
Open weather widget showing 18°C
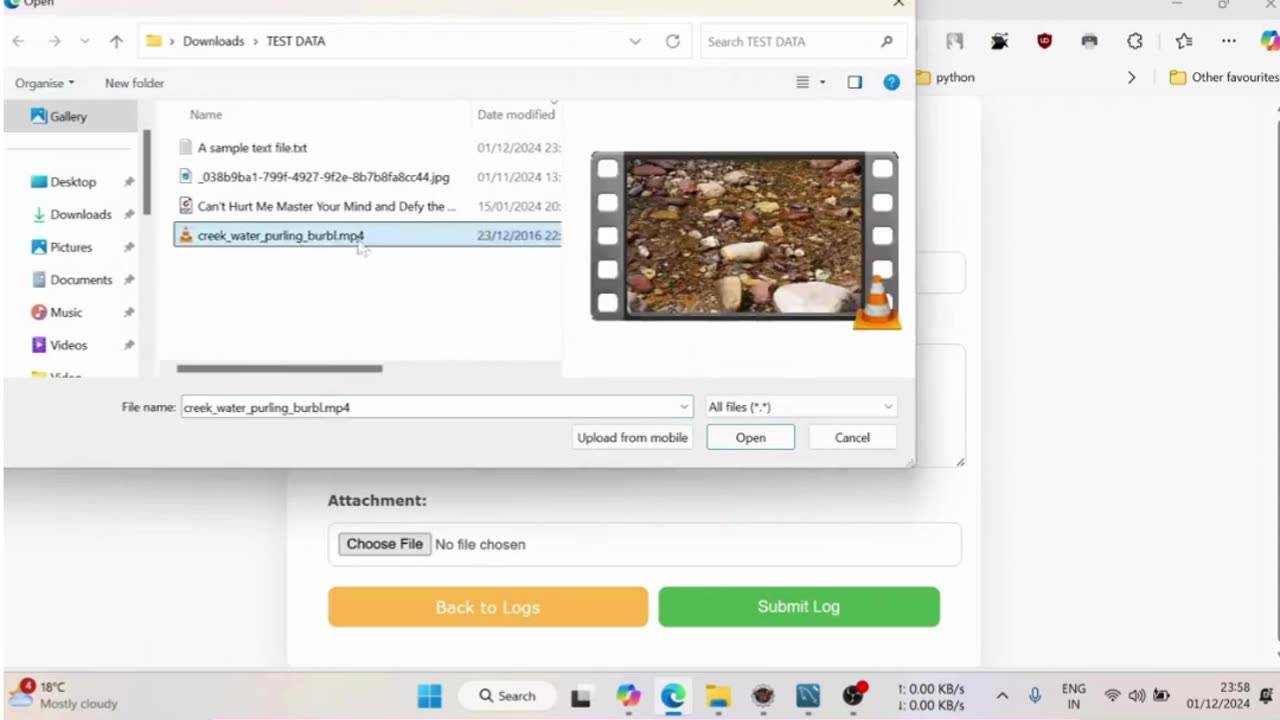coord(64,695)
